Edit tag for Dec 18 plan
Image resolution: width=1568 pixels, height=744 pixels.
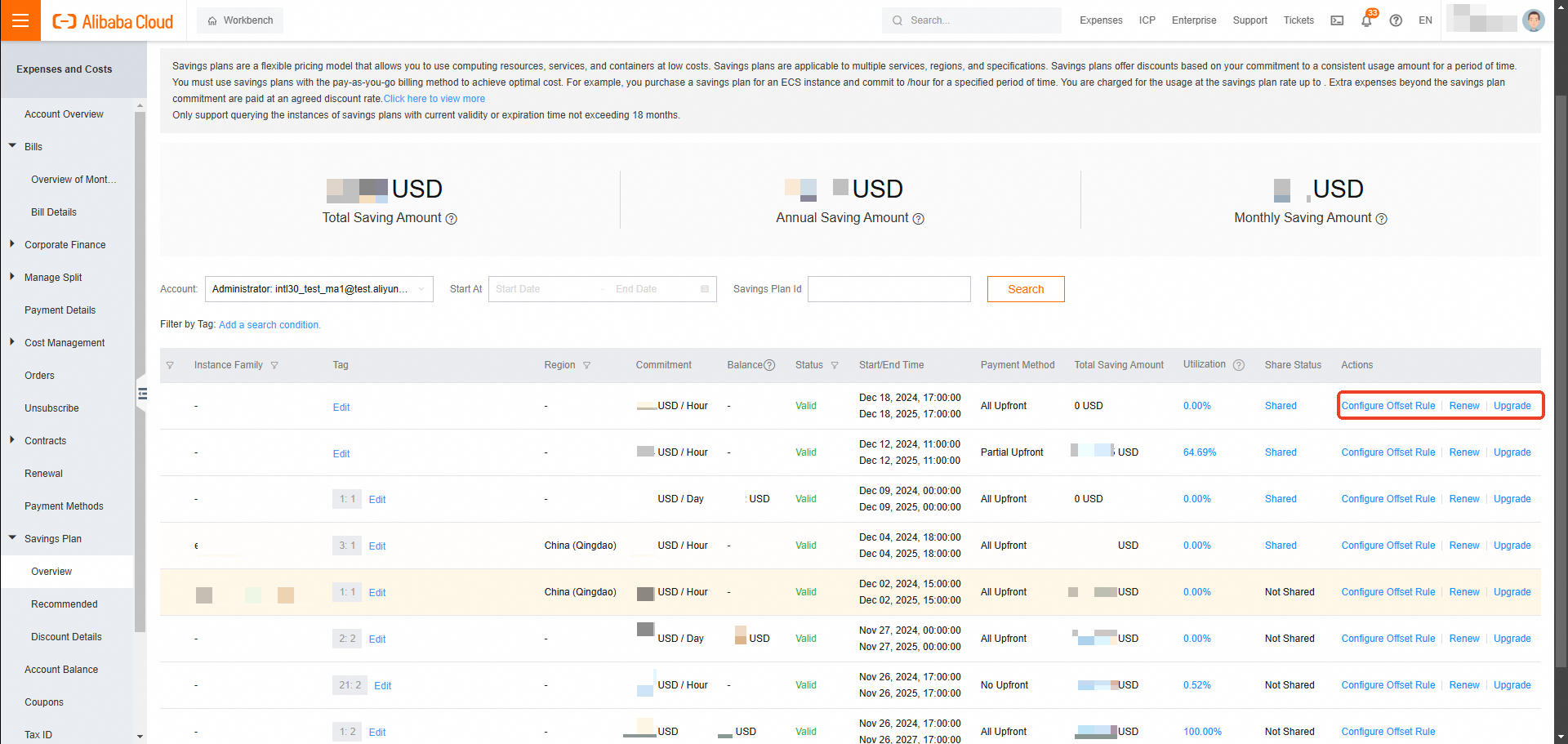click(341, 408)
